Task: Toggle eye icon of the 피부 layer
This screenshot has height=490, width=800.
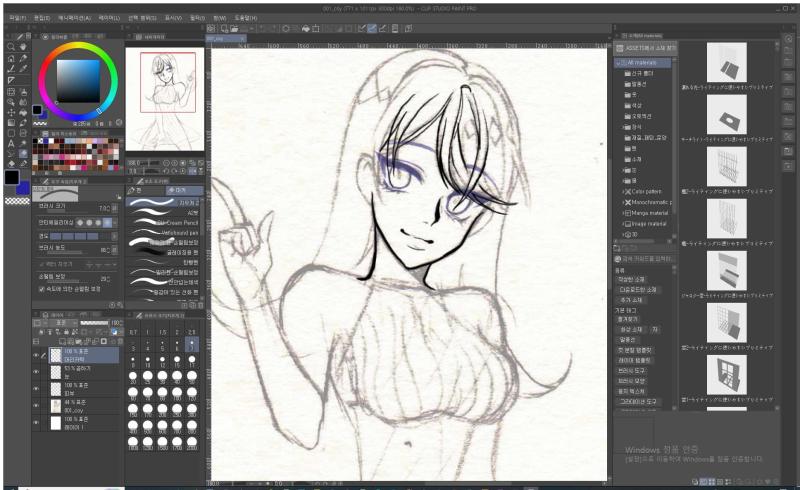Action: click(x=36, y=389)
